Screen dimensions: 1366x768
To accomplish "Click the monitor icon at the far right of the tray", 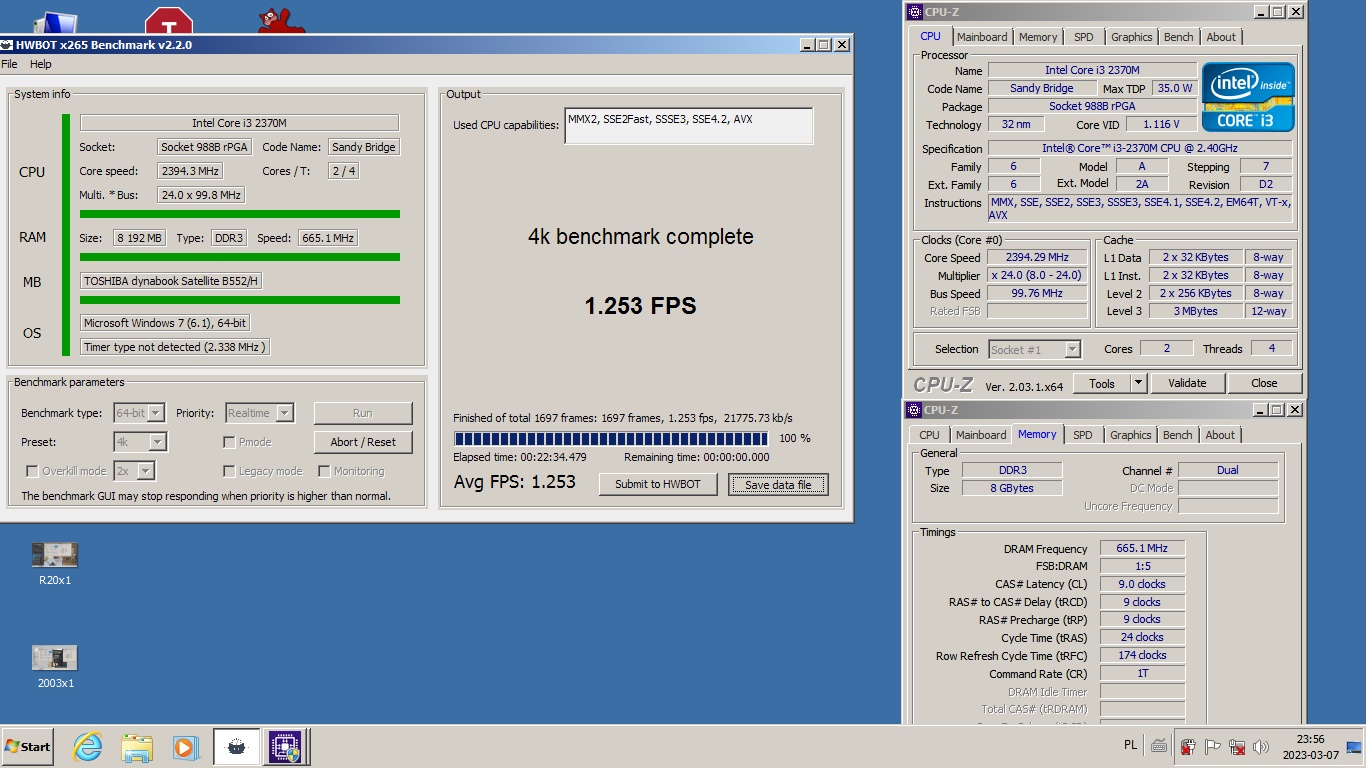I will [1354, 746].
